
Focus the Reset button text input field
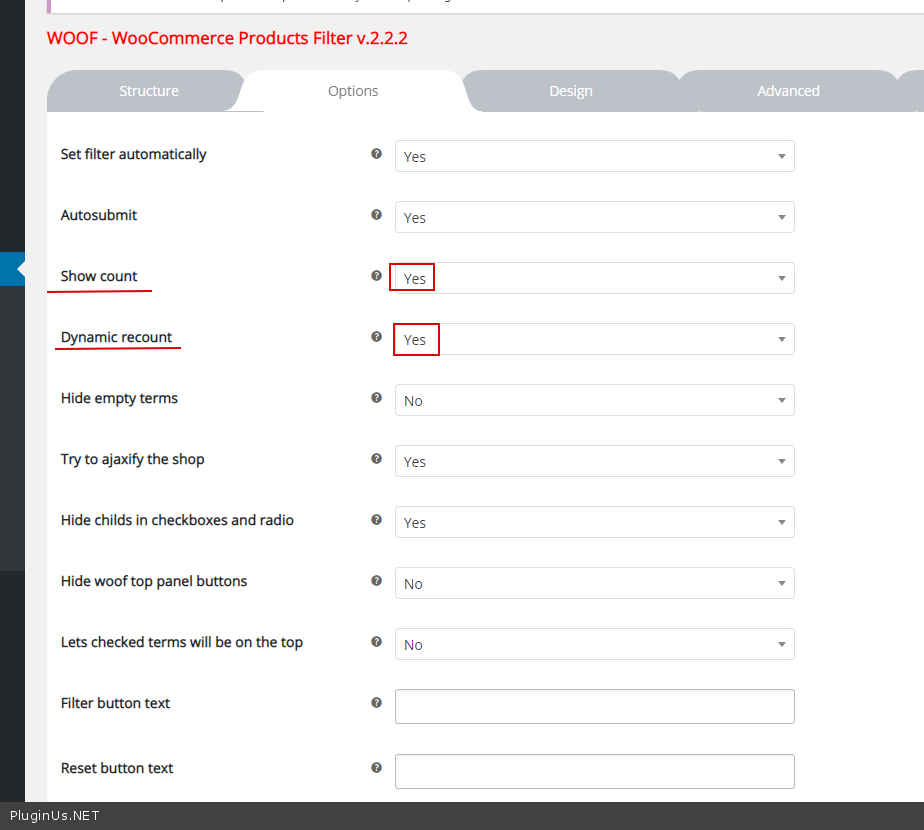click(595, 771)
